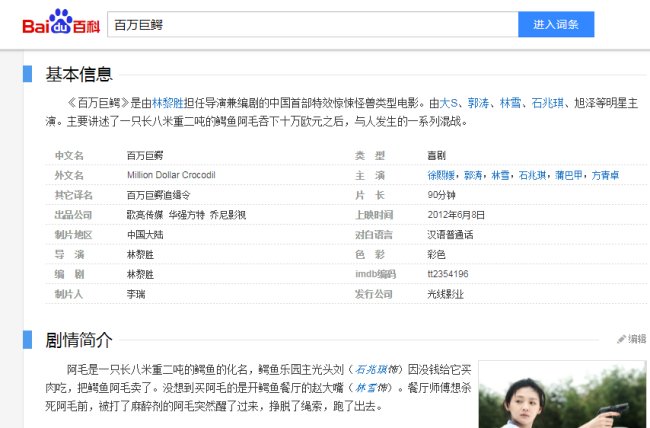650x428 pixels.
Task: Select producer value 李瑞
Action: click(x=136, y=294)
